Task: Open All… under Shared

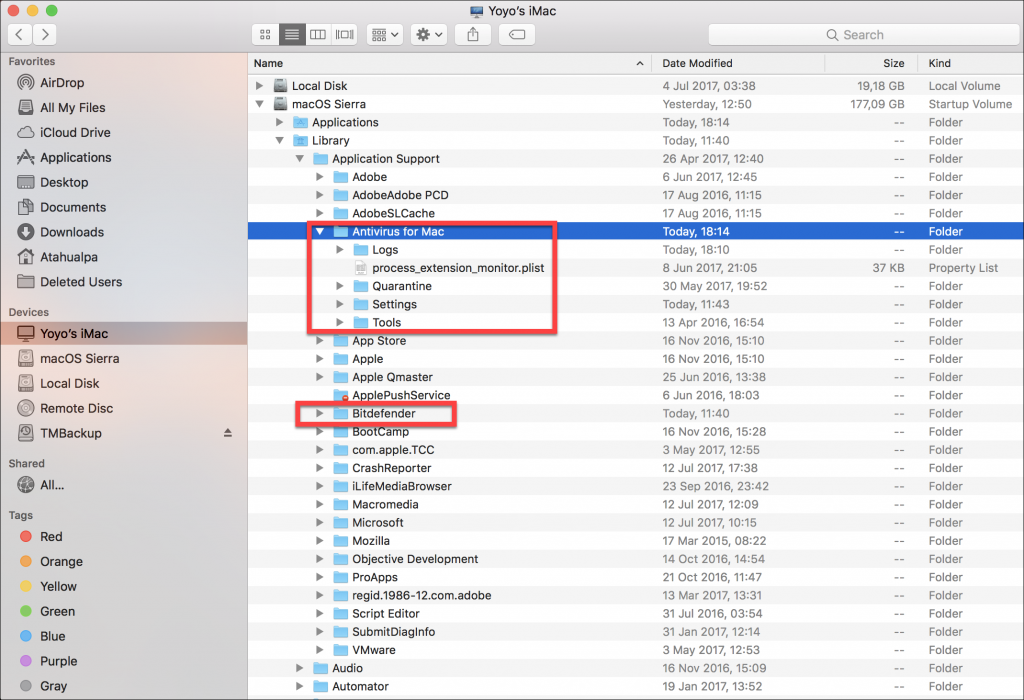Action: pos(52,485)
